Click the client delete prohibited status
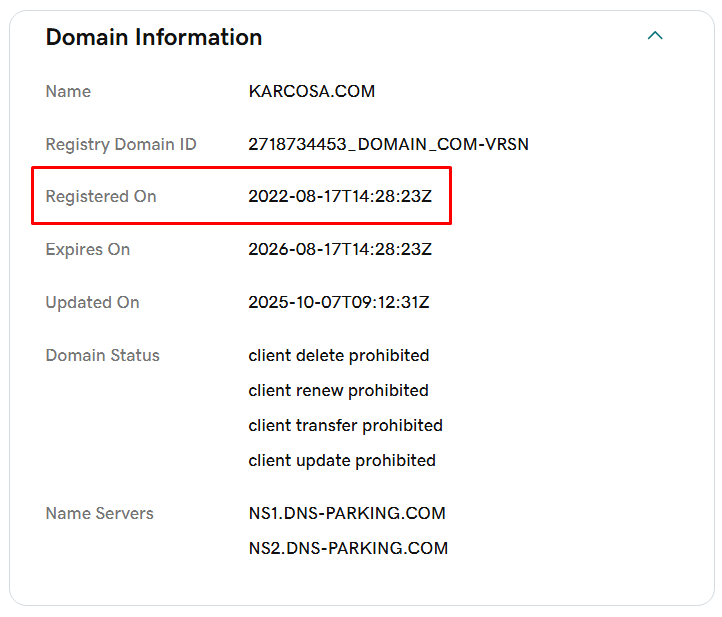 [338, 355]
